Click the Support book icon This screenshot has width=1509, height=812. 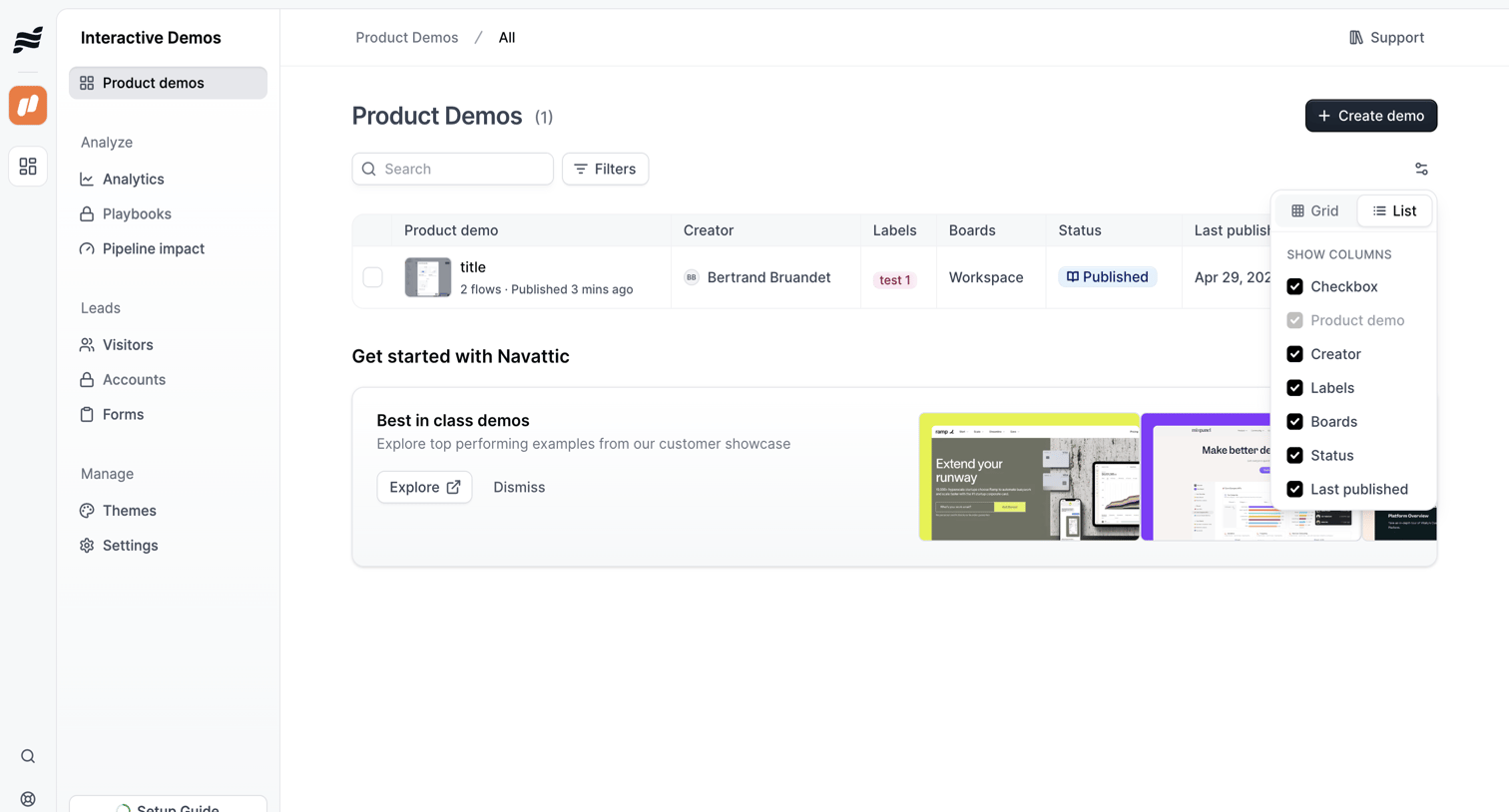click(x=1355, y=38)
